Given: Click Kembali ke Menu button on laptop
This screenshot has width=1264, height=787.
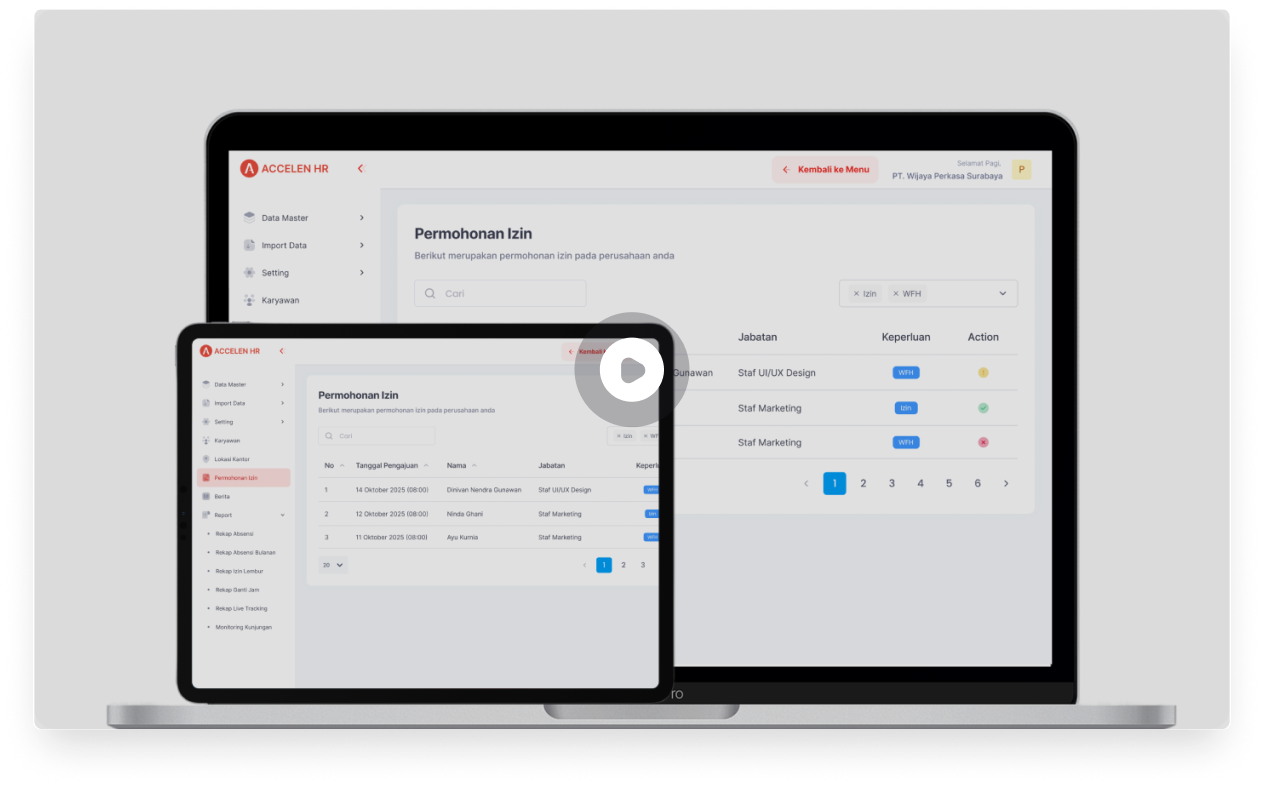Looking at the screenshot, I should 825,170.
